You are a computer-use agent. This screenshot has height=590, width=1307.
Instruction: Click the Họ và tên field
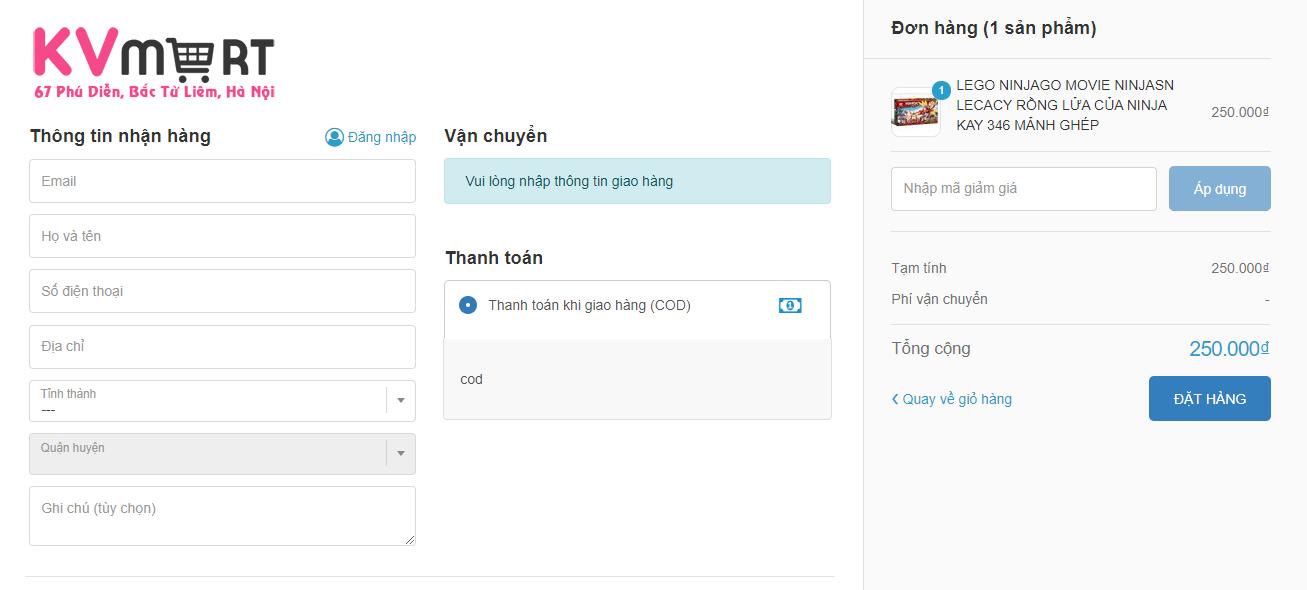point(222,236)
